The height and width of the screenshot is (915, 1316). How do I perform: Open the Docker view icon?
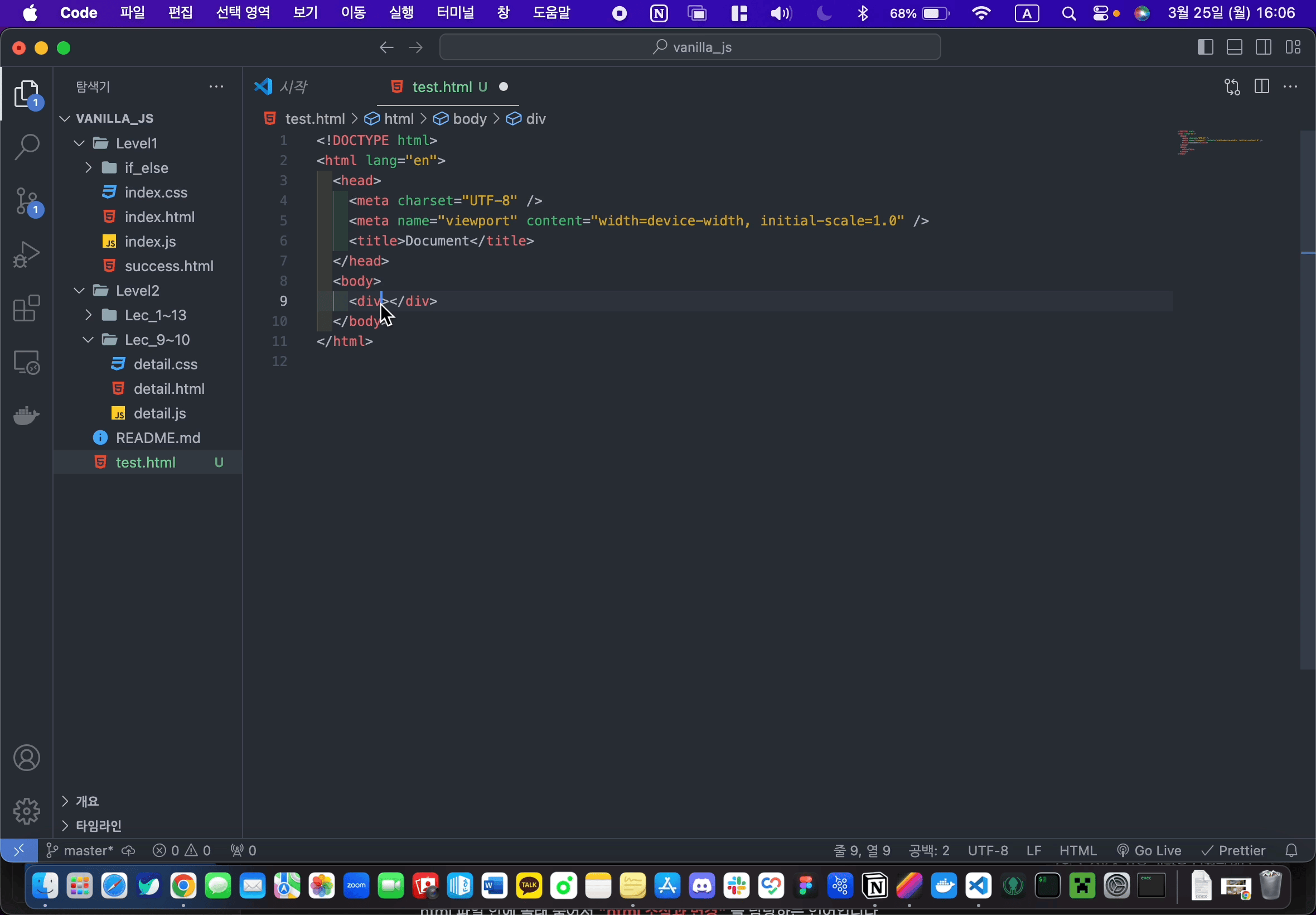(26, 415)
